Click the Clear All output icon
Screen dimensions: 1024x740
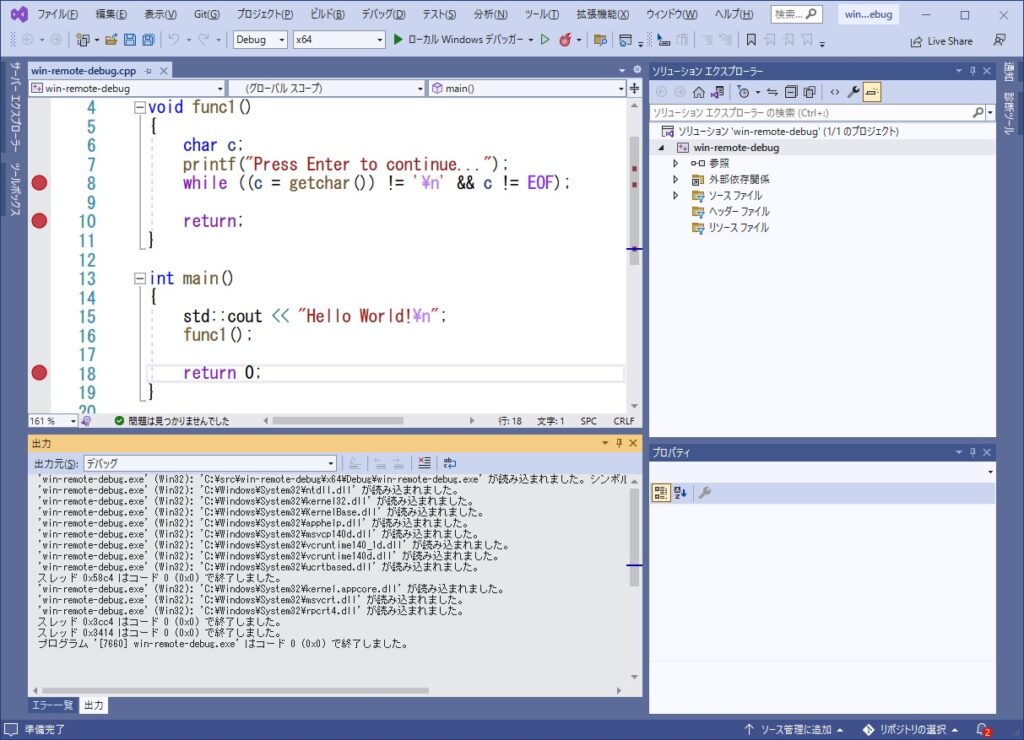tap(424, 462)
